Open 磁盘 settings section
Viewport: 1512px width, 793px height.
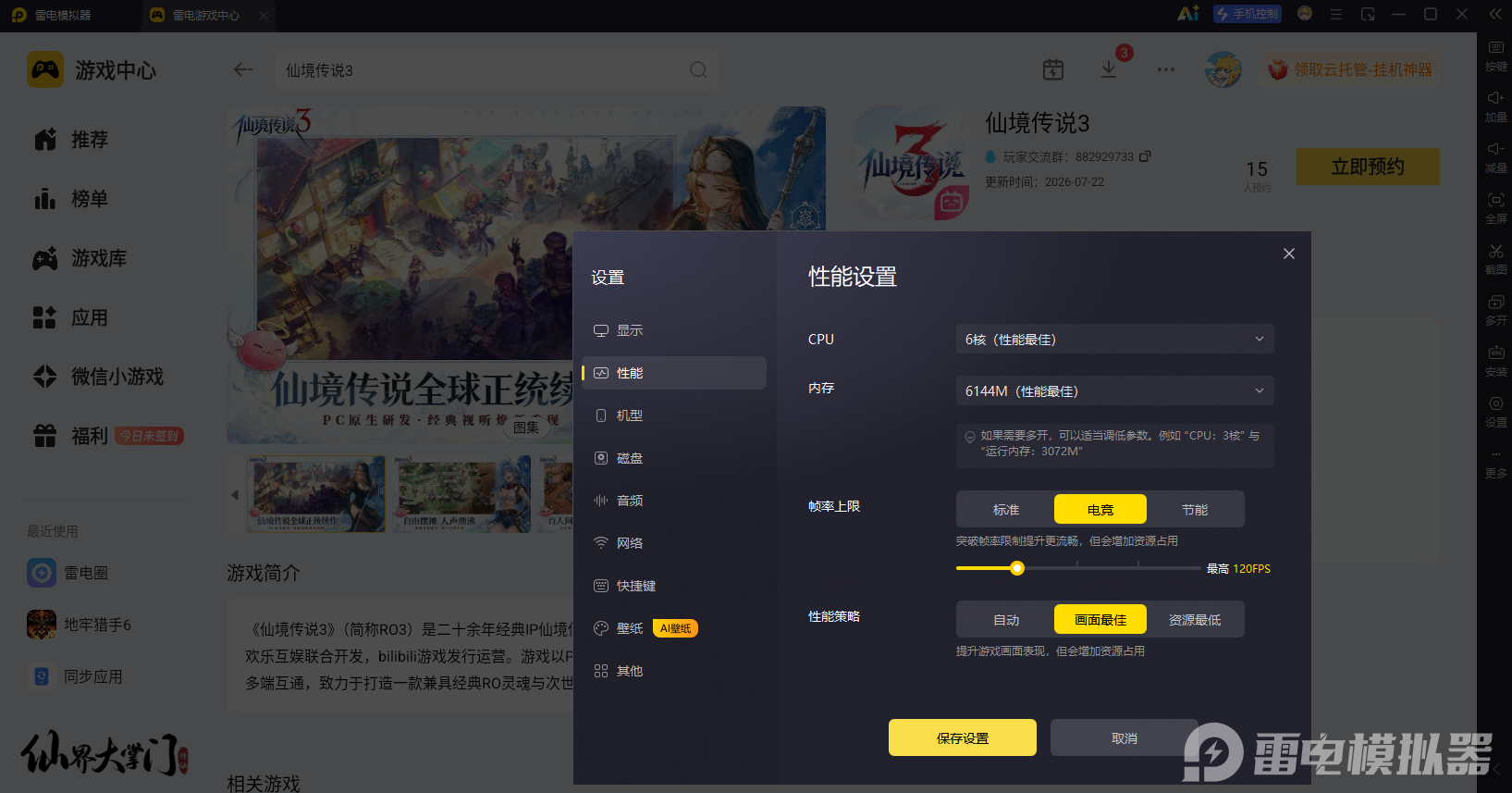(x=674, y=458)
